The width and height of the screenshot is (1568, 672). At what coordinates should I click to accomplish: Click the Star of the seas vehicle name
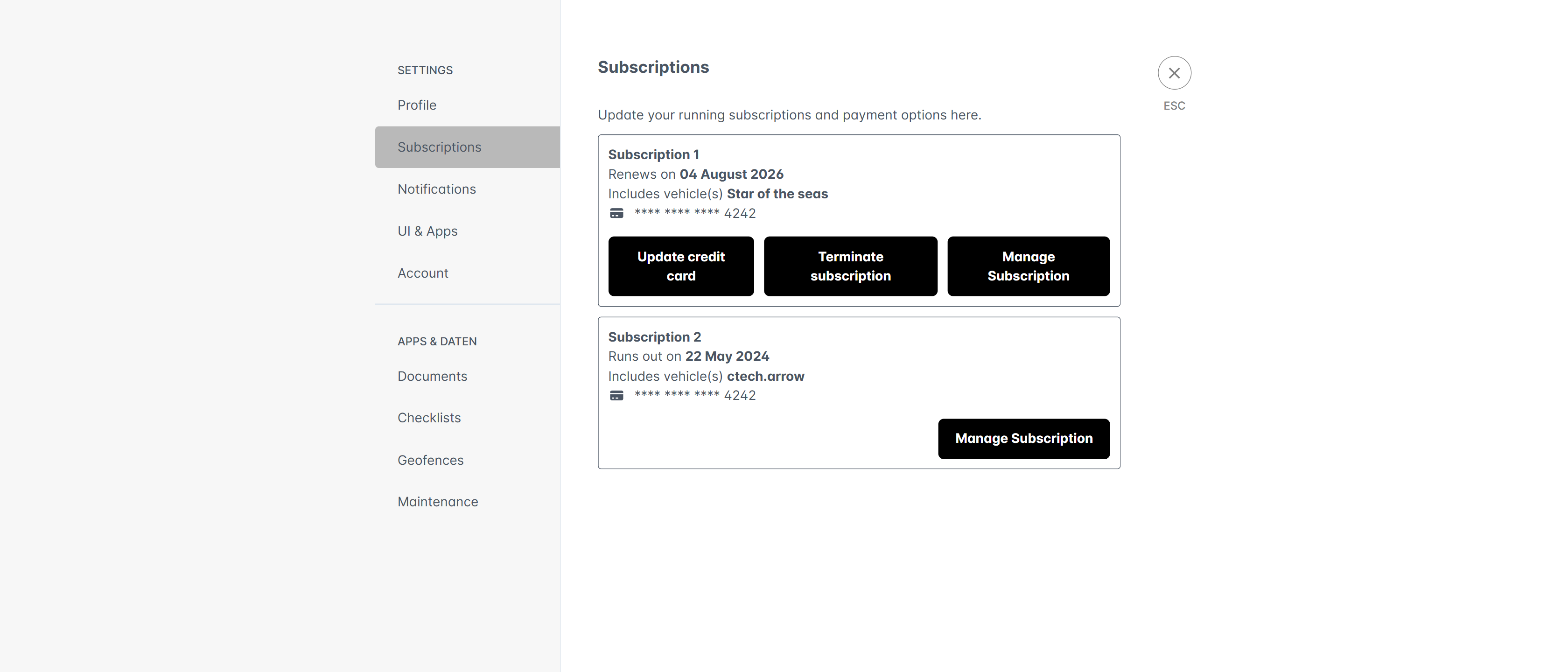pyautogui.click(x=777, y=194)
